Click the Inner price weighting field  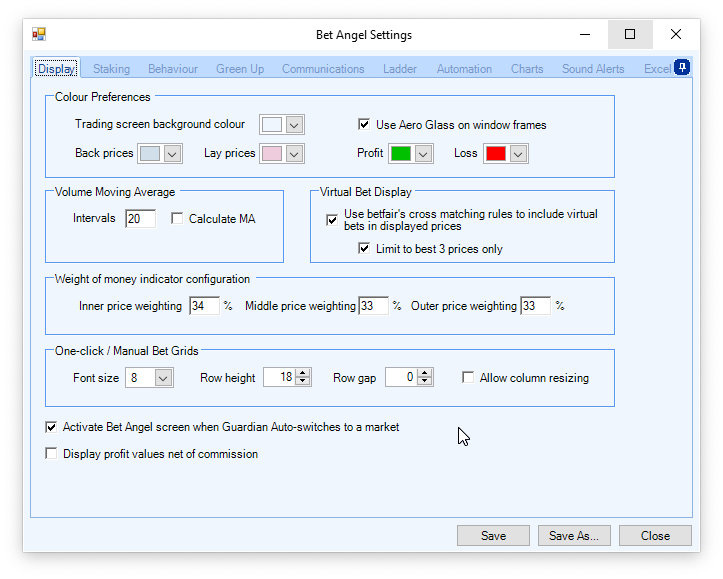click(x=204, y=306)
